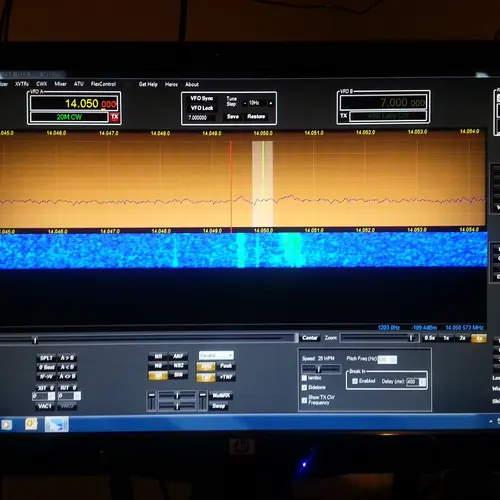This screenshot has width=500, height=500.
Task: Click the A < B copy button
Action: click(67, 367)
